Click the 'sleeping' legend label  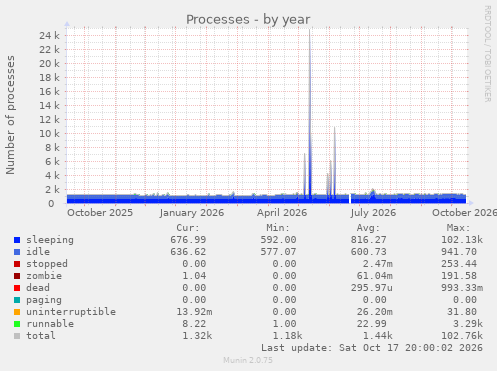coord(50,240)
